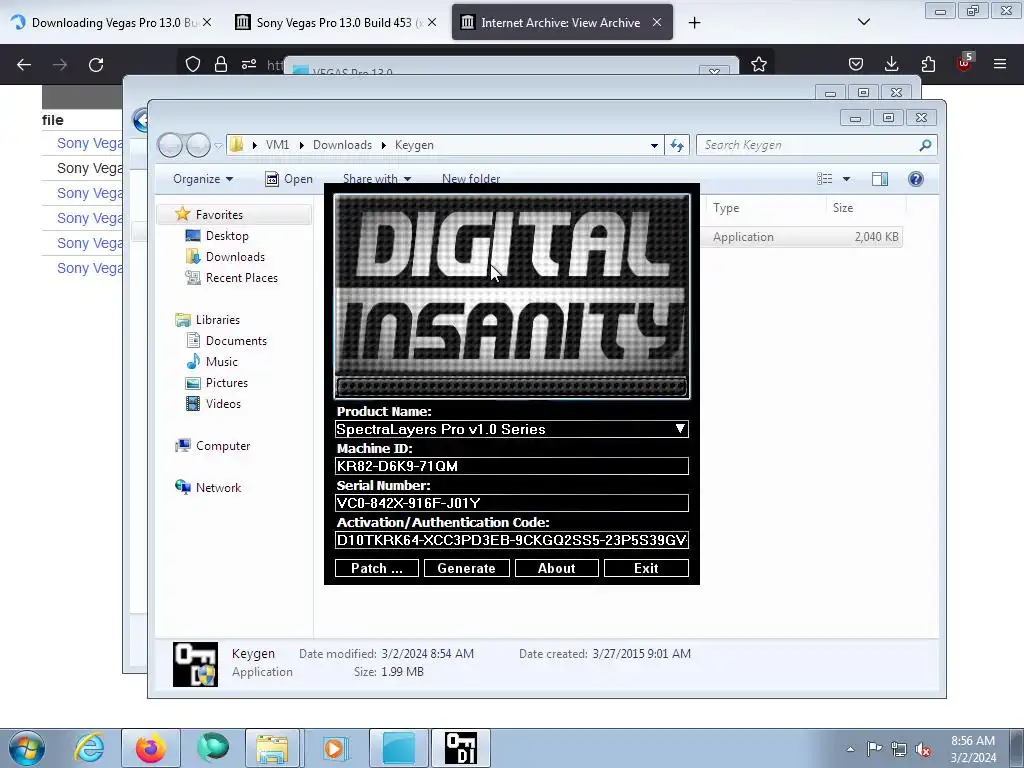Click the Machine ID field

click(x=511, y=466)
